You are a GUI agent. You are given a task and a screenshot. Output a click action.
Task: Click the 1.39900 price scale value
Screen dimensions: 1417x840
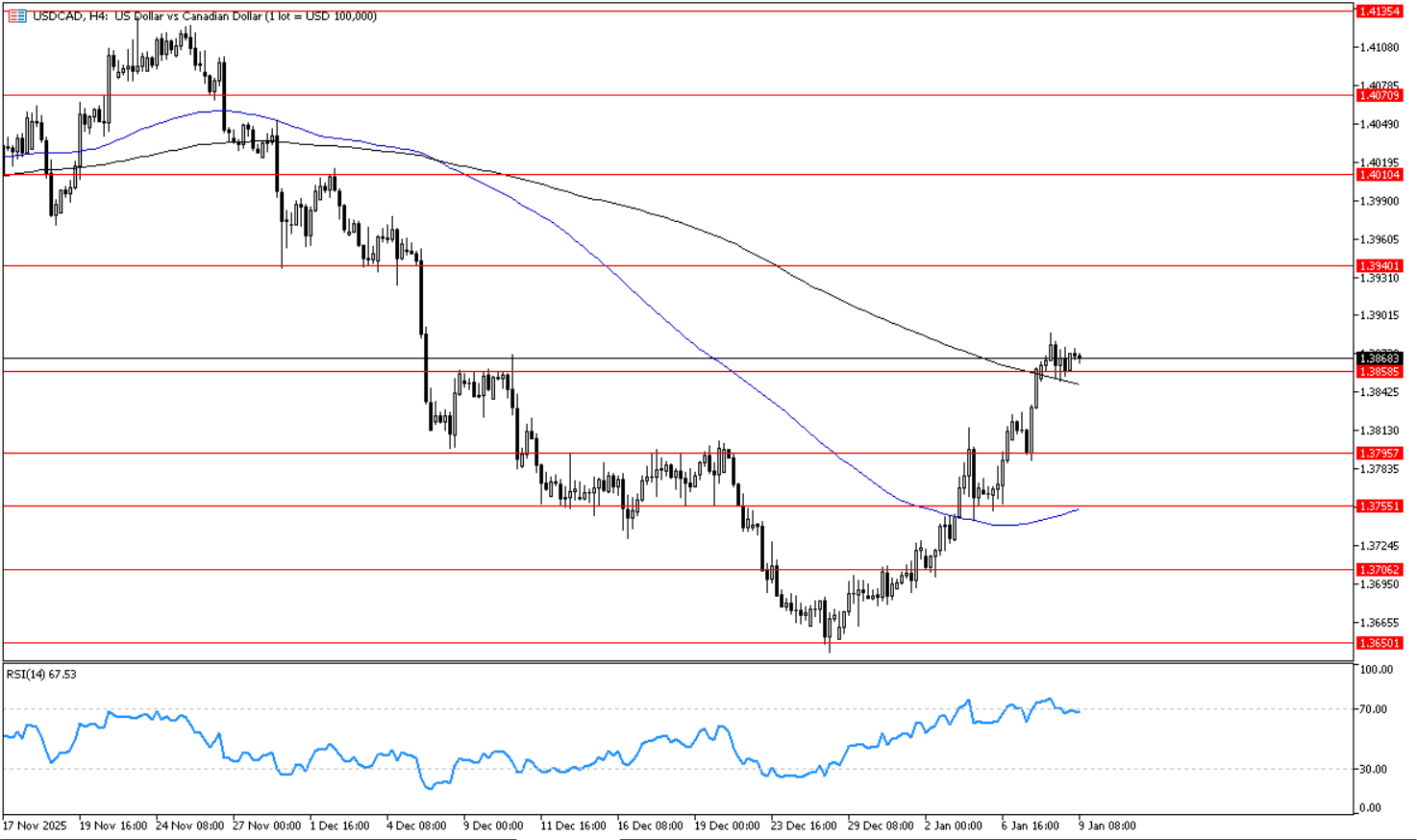pyautogui.click(x=1379, y=201)
